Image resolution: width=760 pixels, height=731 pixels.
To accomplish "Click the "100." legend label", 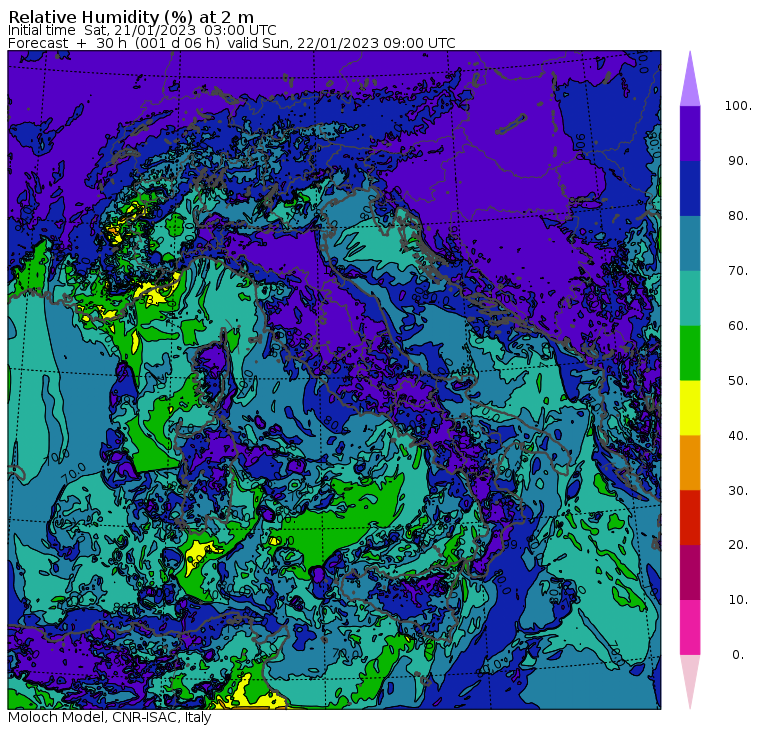I will pos(738,106).
